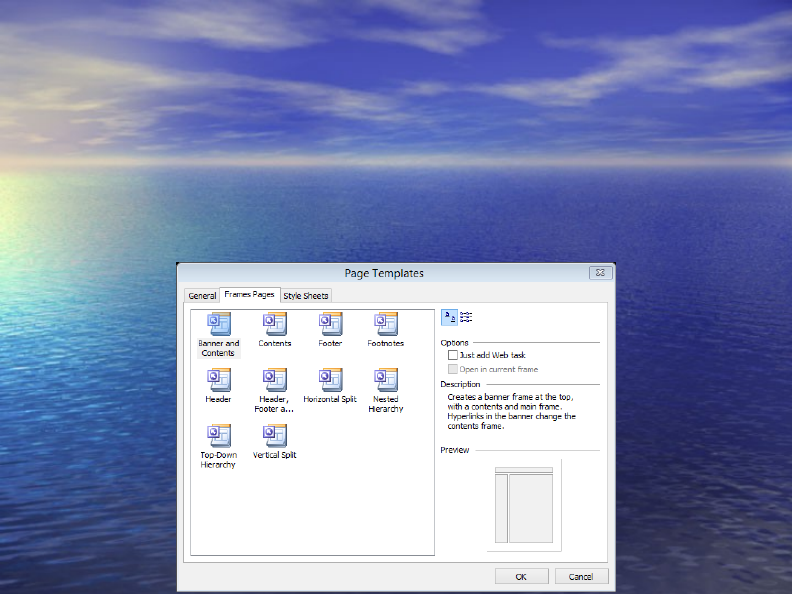
Task: Click the 'Top-Down Hierarchy' label text
Action: [219, 460]
